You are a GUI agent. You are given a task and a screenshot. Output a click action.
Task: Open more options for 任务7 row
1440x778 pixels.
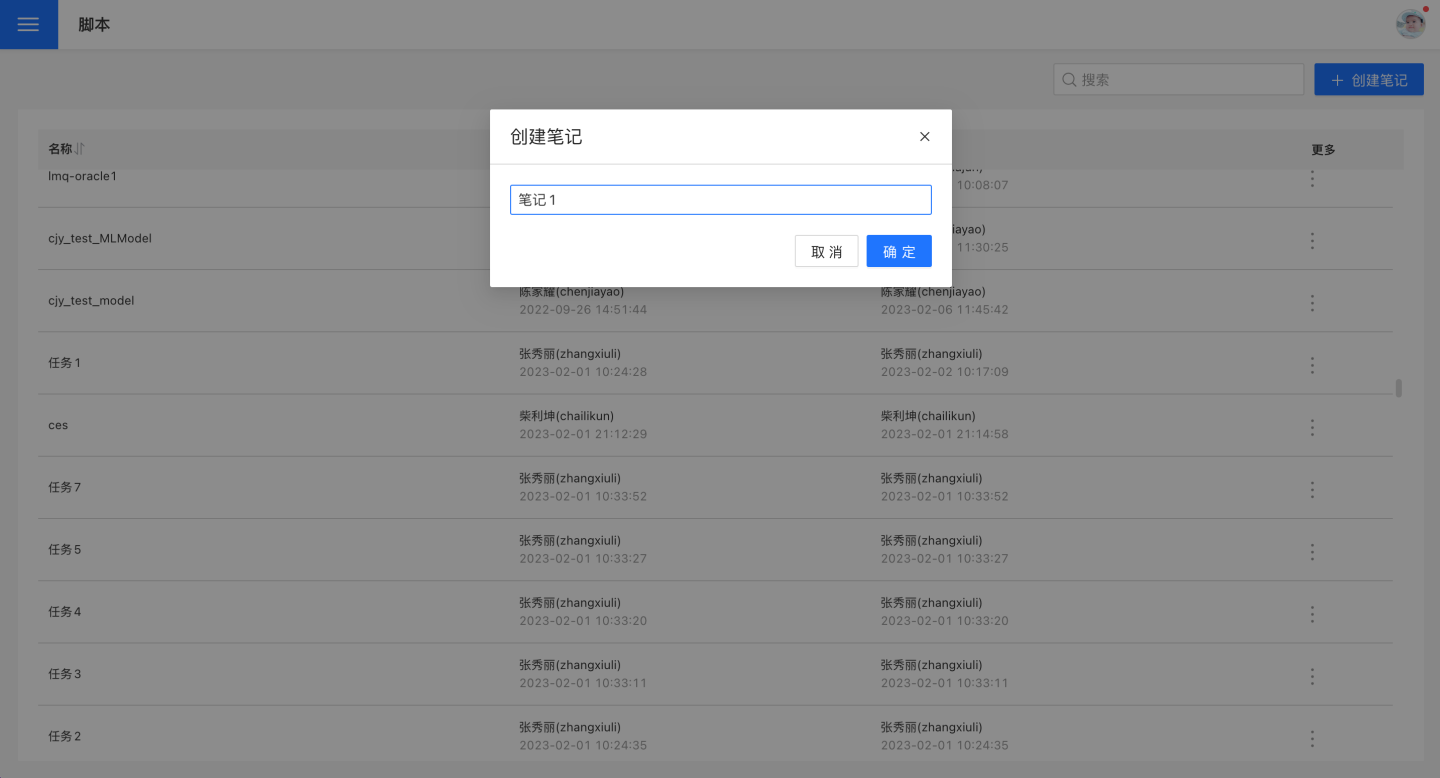point(1312,490)
